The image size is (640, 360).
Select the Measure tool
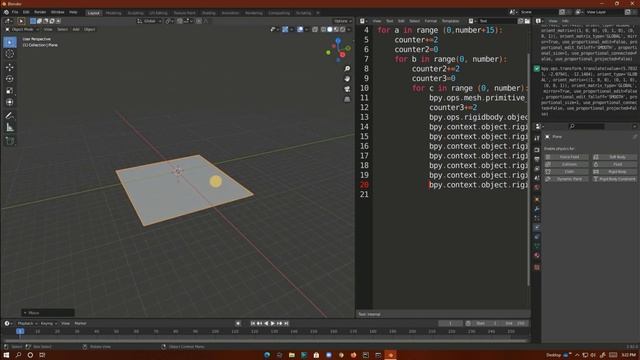click(x=10, y=128)
